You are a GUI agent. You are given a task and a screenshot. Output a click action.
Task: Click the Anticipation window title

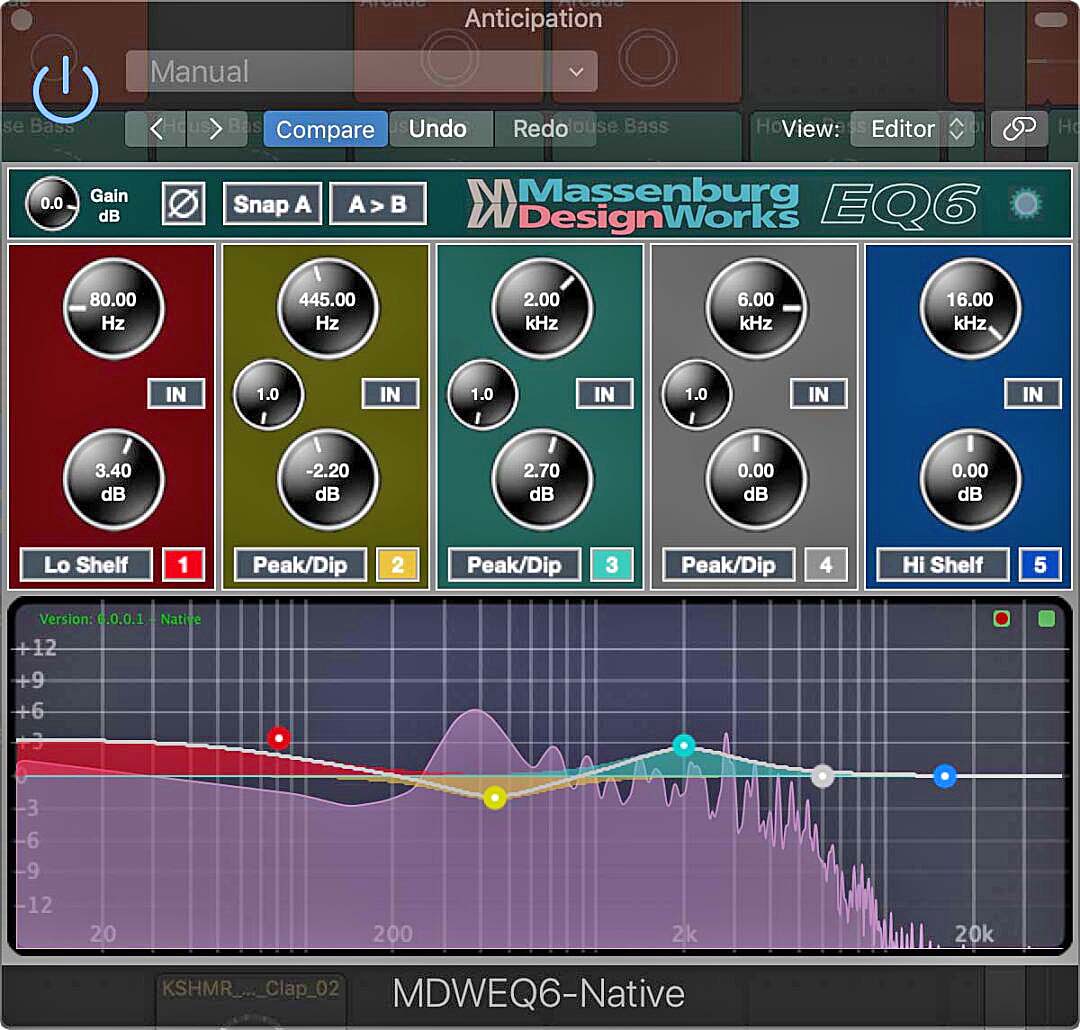tap(534, 19)
